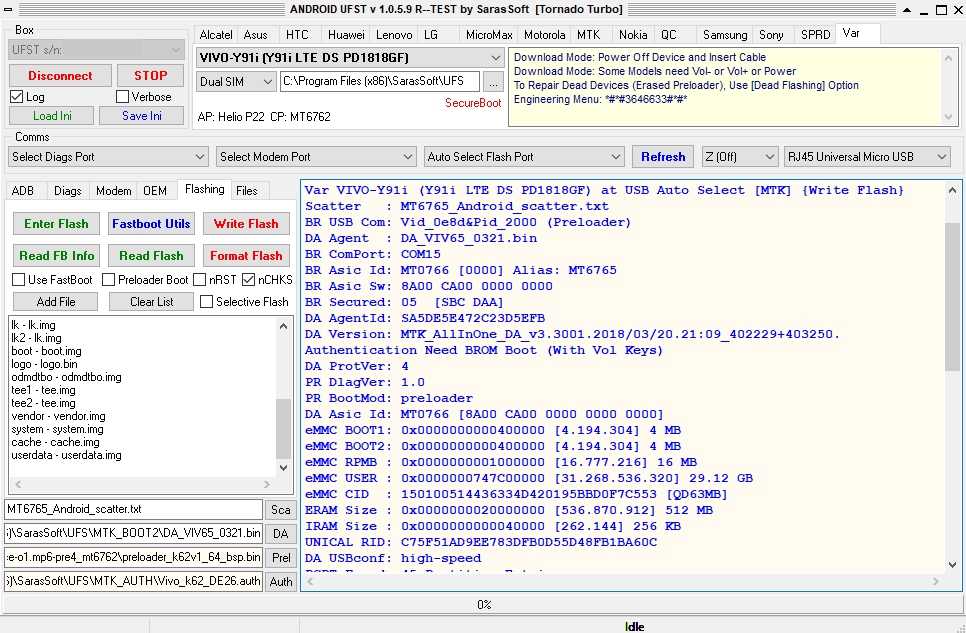
Task: Click the Prel preloader file button
Action: (280, 558)
